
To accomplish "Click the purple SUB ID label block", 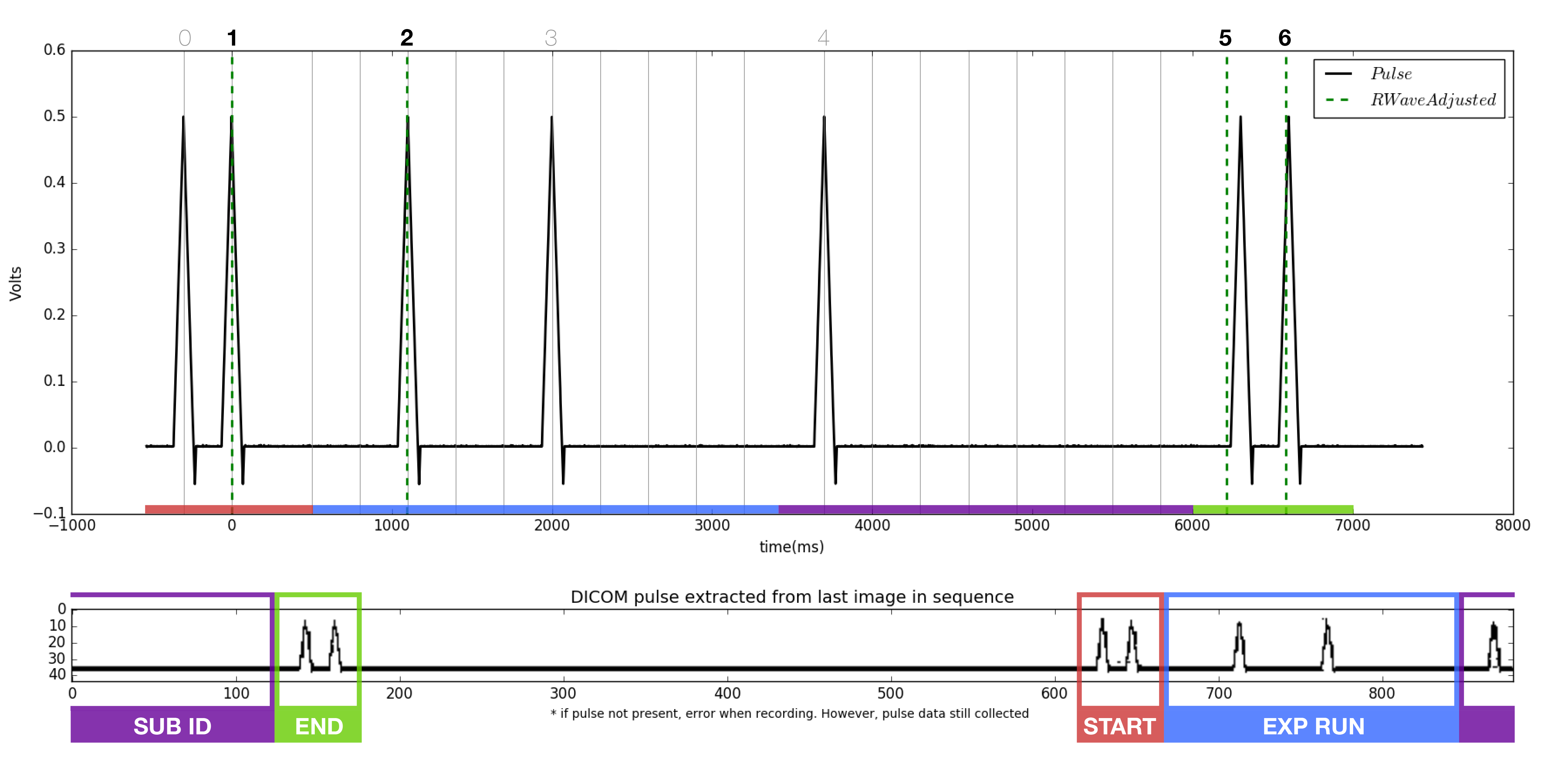I will (172, 725).
